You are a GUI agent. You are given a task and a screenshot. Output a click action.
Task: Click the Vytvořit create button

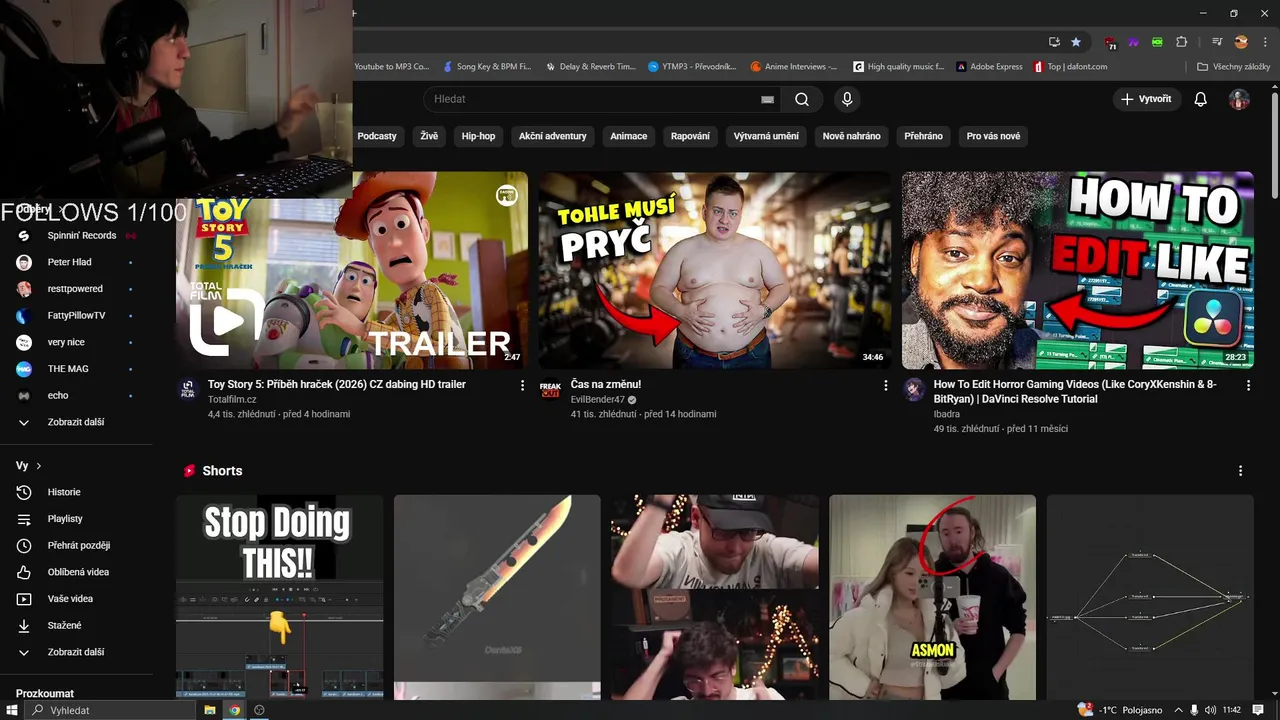point(1147,99)
